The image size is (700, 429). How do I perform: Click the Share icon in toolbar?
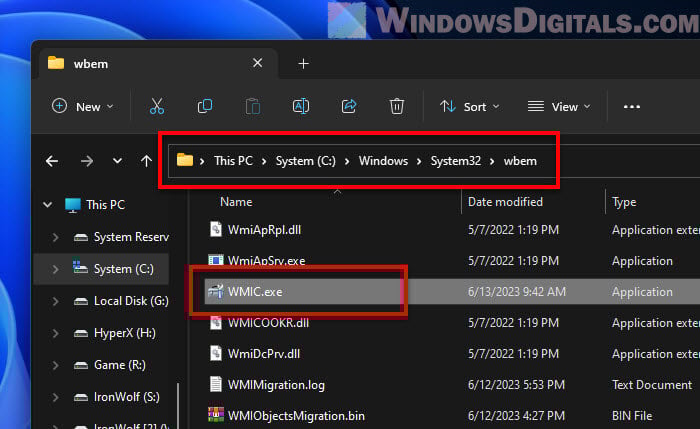coord(349,106)
